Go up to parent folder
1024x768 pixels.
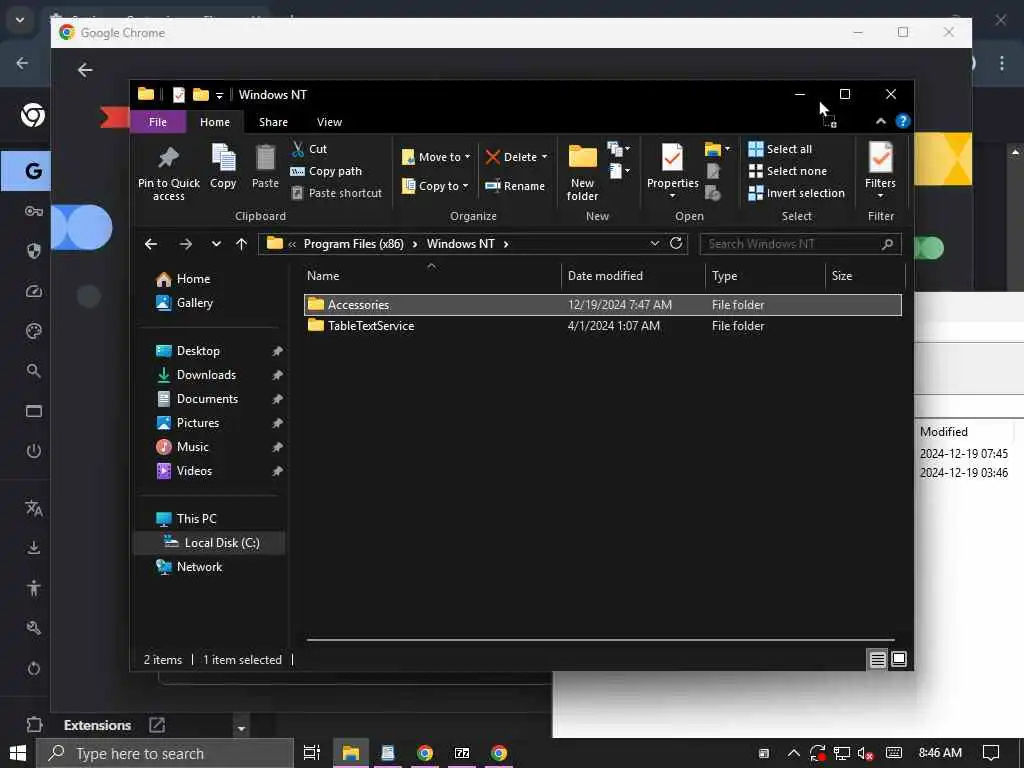point(241,244)
